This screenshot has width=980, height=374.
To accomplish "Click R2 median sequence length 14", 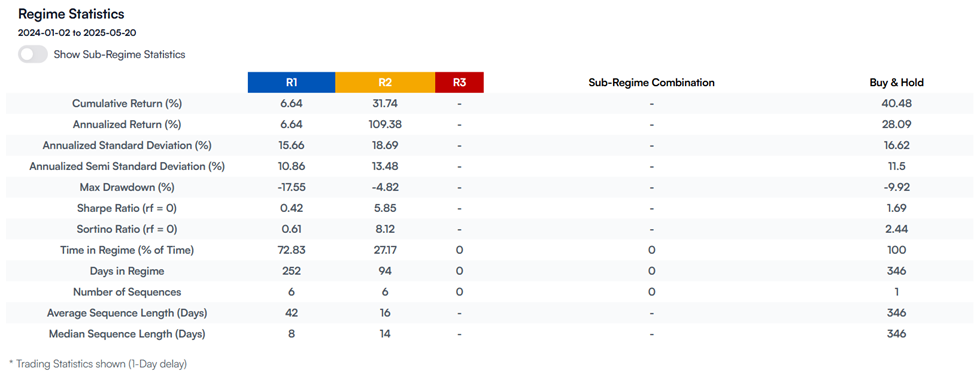I will click(x=385, y=334).
